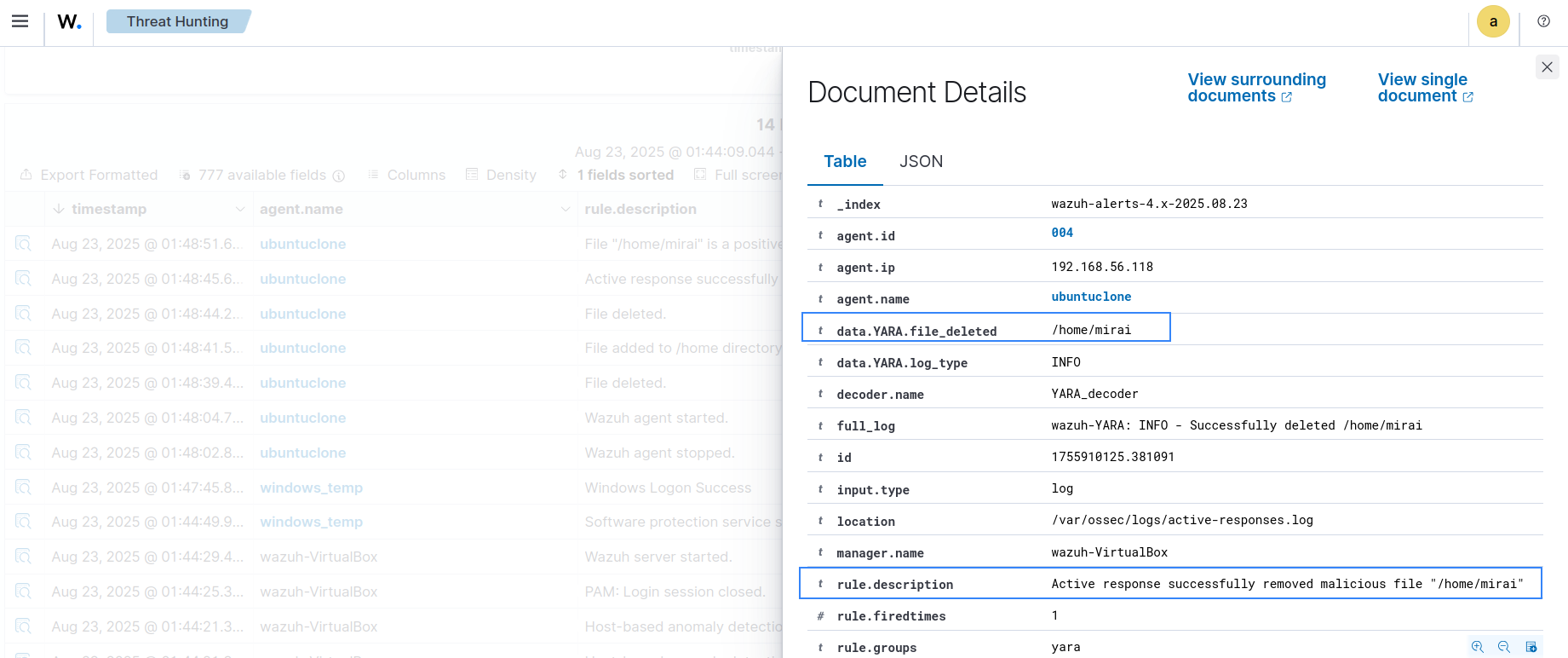Open View surrounding documents link
The image size is (1568, 658).
1255,88
